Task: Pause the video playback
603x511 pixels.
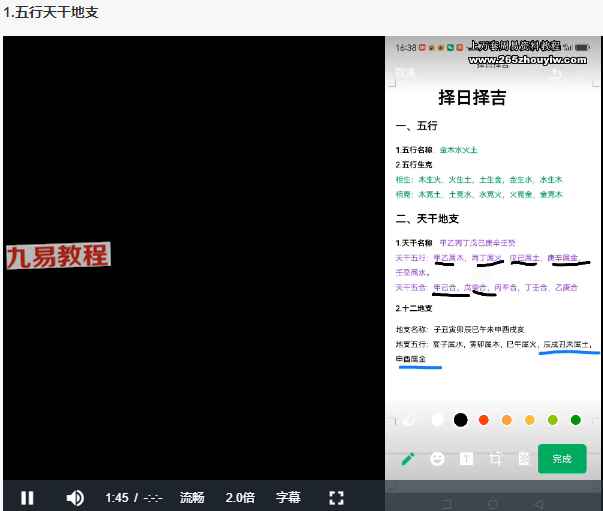Action: [x=27, y=498]
